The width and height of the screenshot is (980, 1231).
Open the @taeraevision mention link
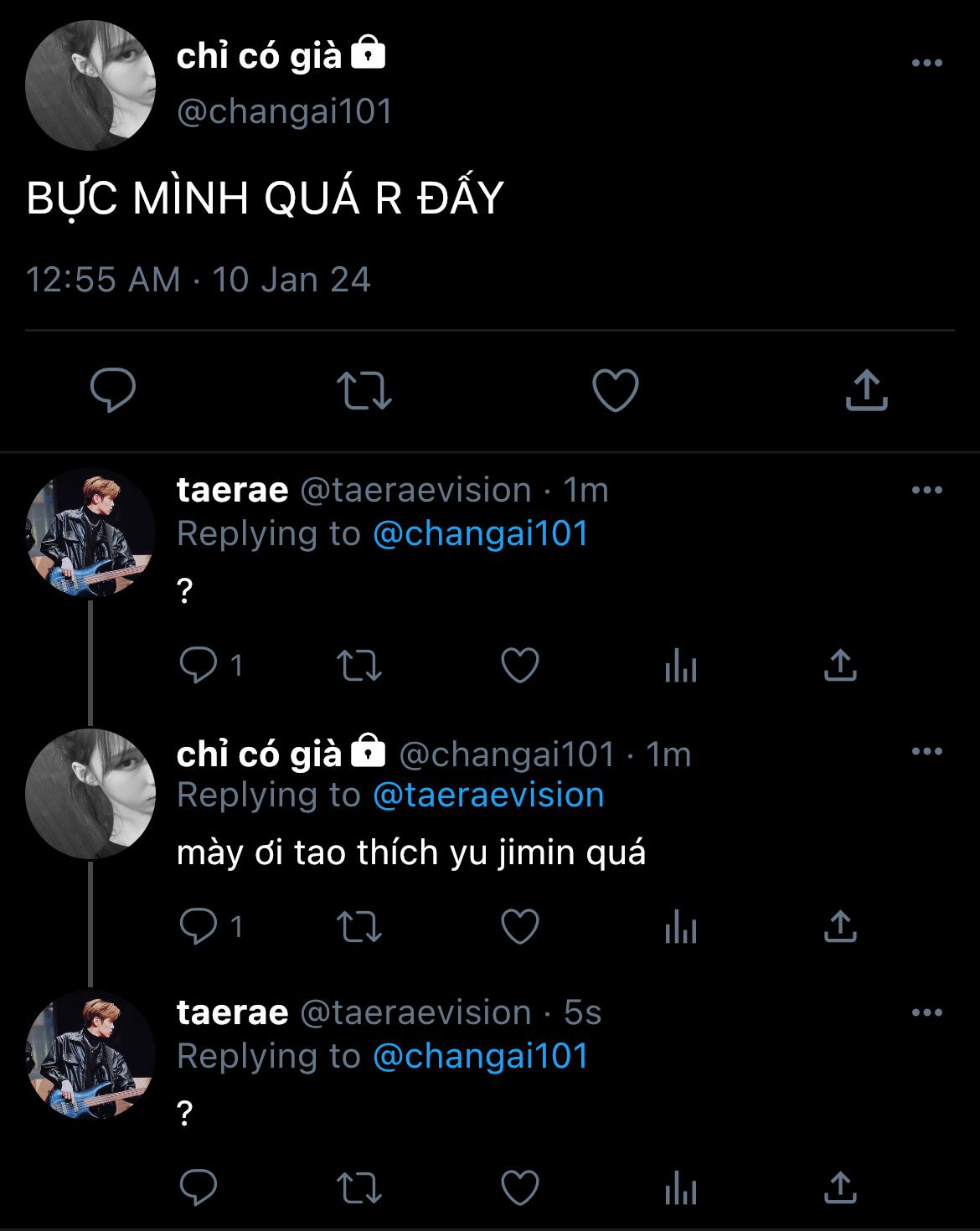pyautogui.click(x=487, y=795)
